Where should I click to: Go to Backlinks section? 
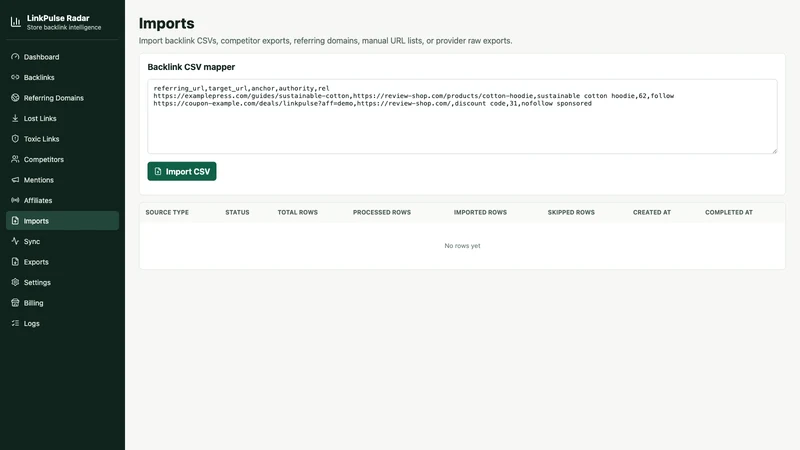coord(62,77)
